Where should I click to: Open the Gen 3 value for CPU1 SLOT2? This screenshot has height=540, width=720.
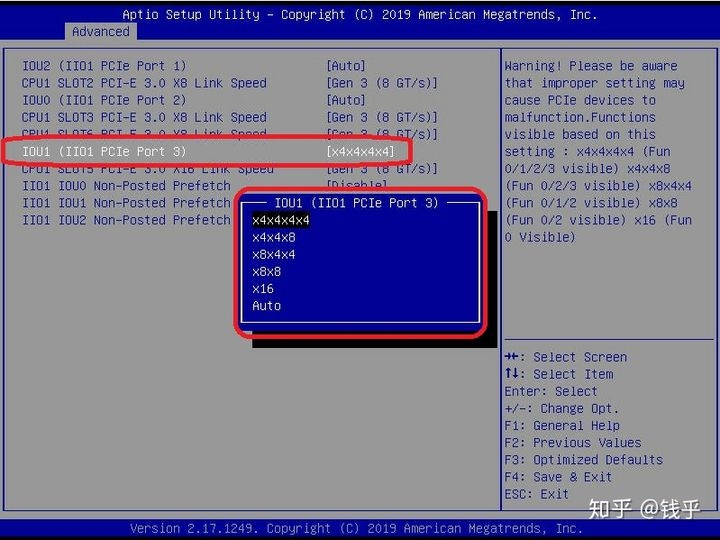click(x=382, y=83)
